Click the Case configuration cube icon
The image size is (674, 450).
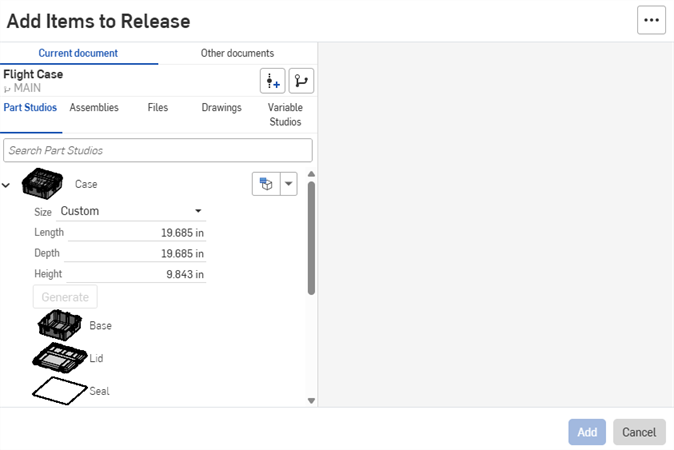(x=266, y=184)
